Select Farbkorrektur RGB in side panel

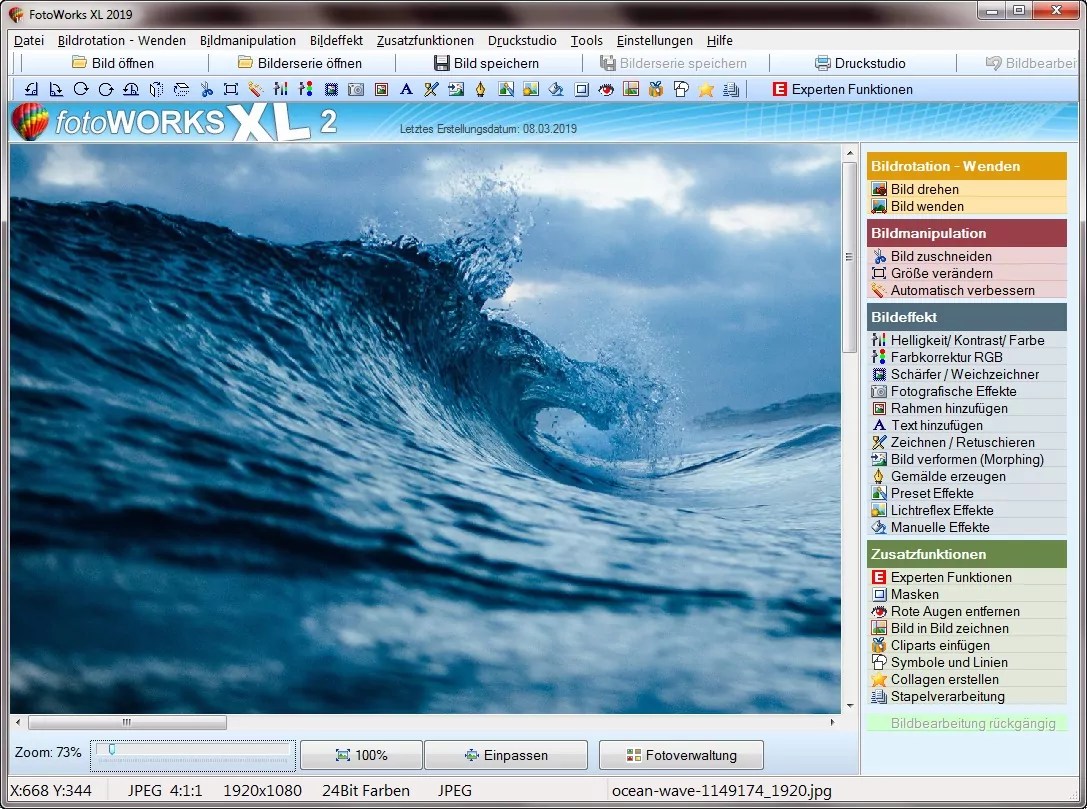point(966,357)
